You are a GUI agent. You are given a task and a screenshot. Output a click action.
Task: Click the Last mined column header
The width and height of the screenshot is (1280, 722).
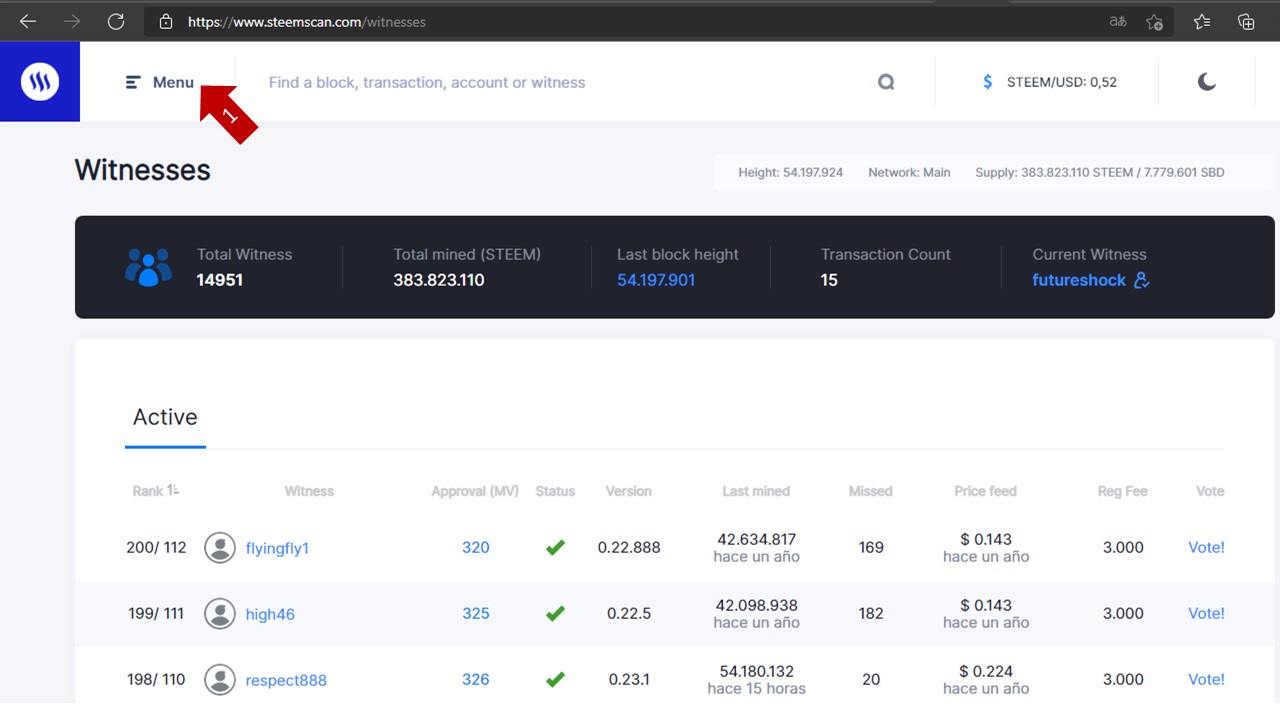click(x=756, y=491)
